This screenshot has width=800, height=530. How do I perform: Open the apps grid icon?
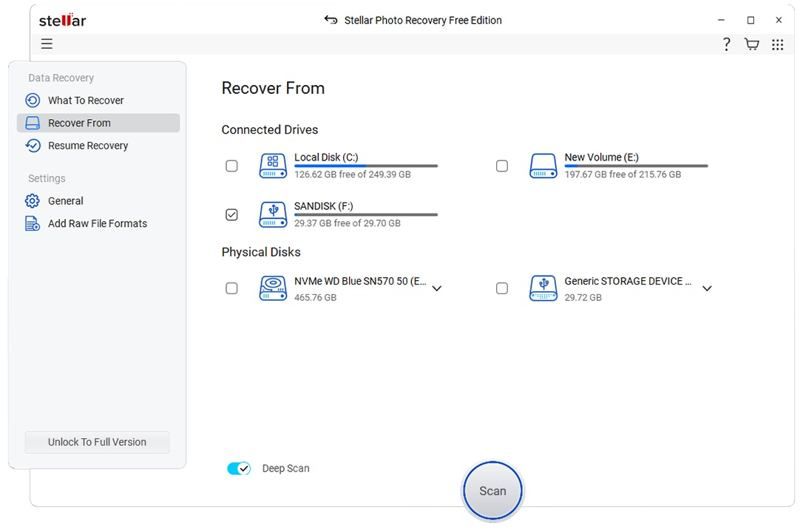pyautogui.click(x=777, y=44)
